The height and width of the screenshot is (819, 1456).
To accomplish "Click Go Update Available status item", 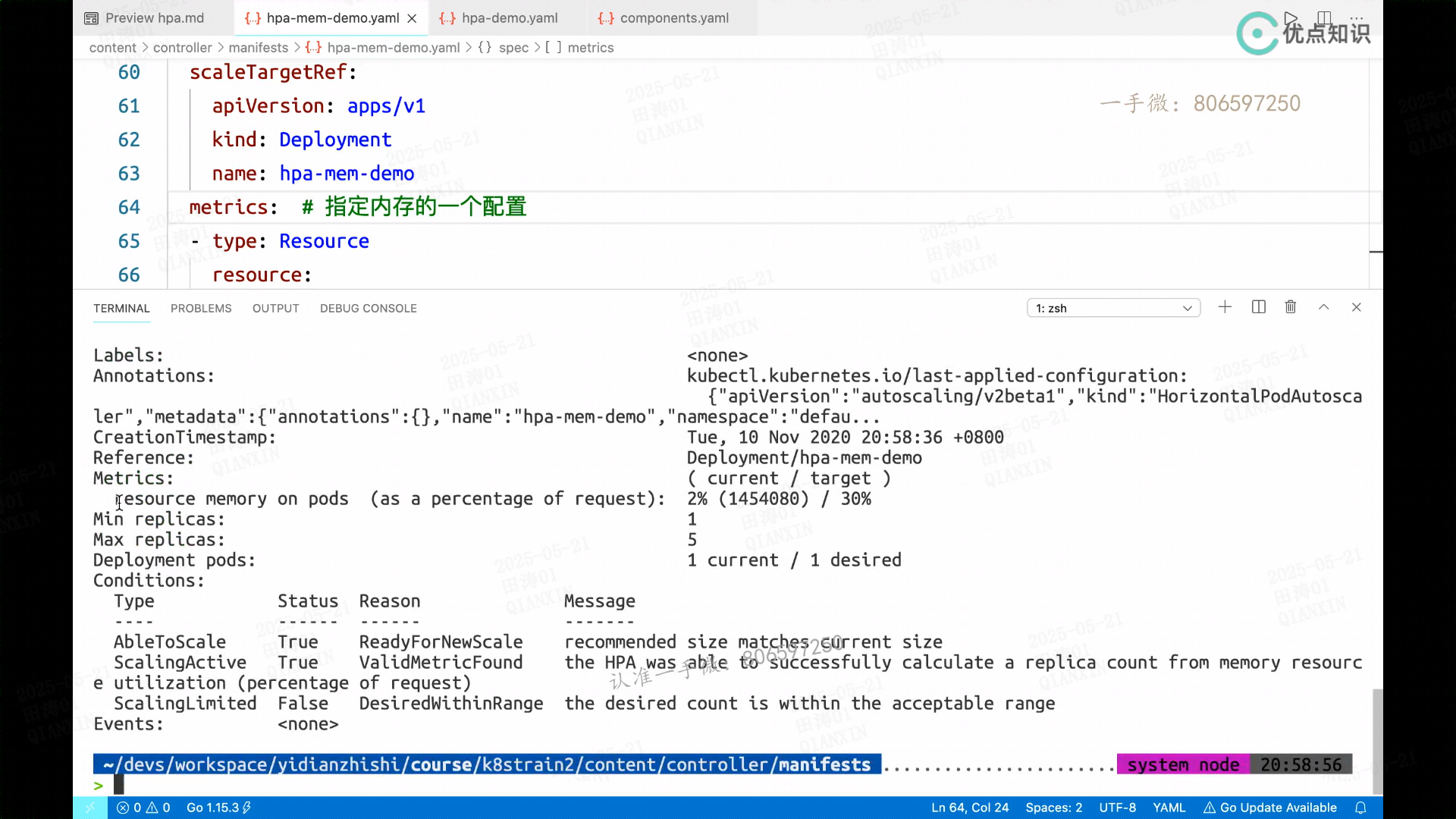I will 1270,808.
